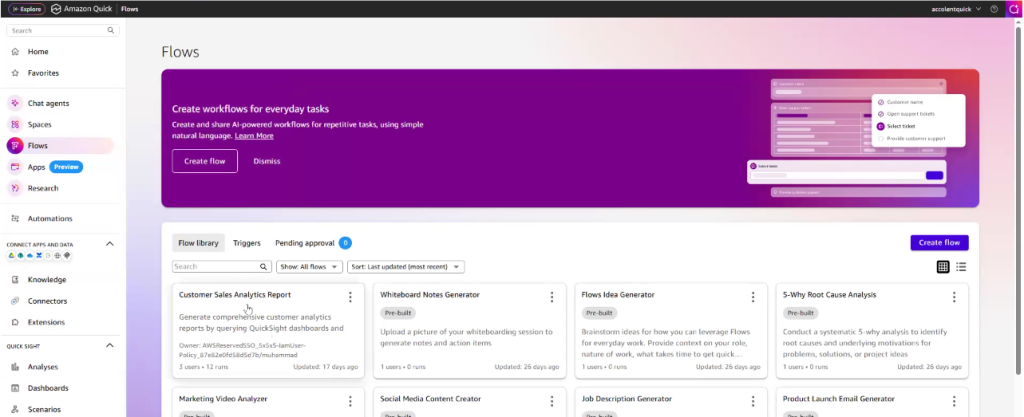Open the Marketing Video Analyzer card
Image resolution: width=1024 pixels, height=417 pixels.
[268, 402]
